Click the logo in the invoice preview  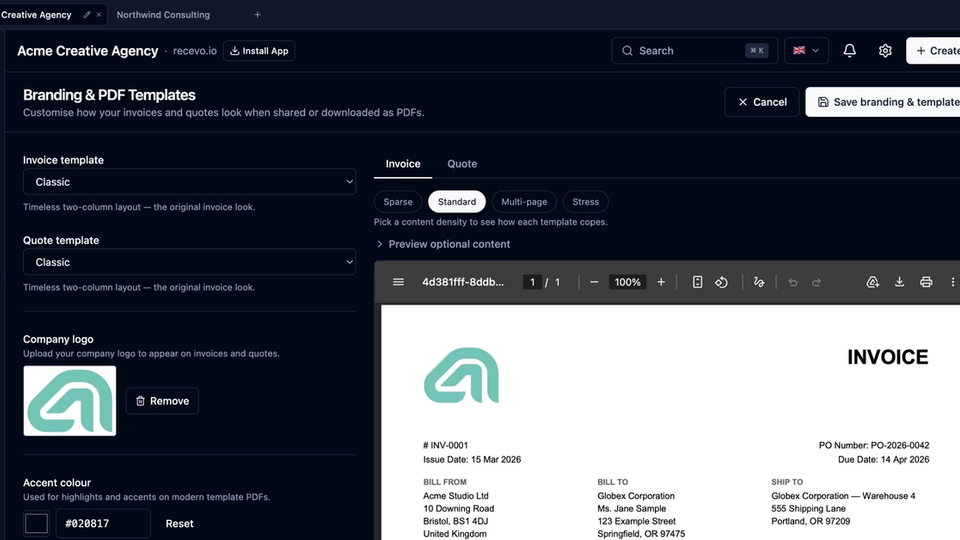(461, 375)
